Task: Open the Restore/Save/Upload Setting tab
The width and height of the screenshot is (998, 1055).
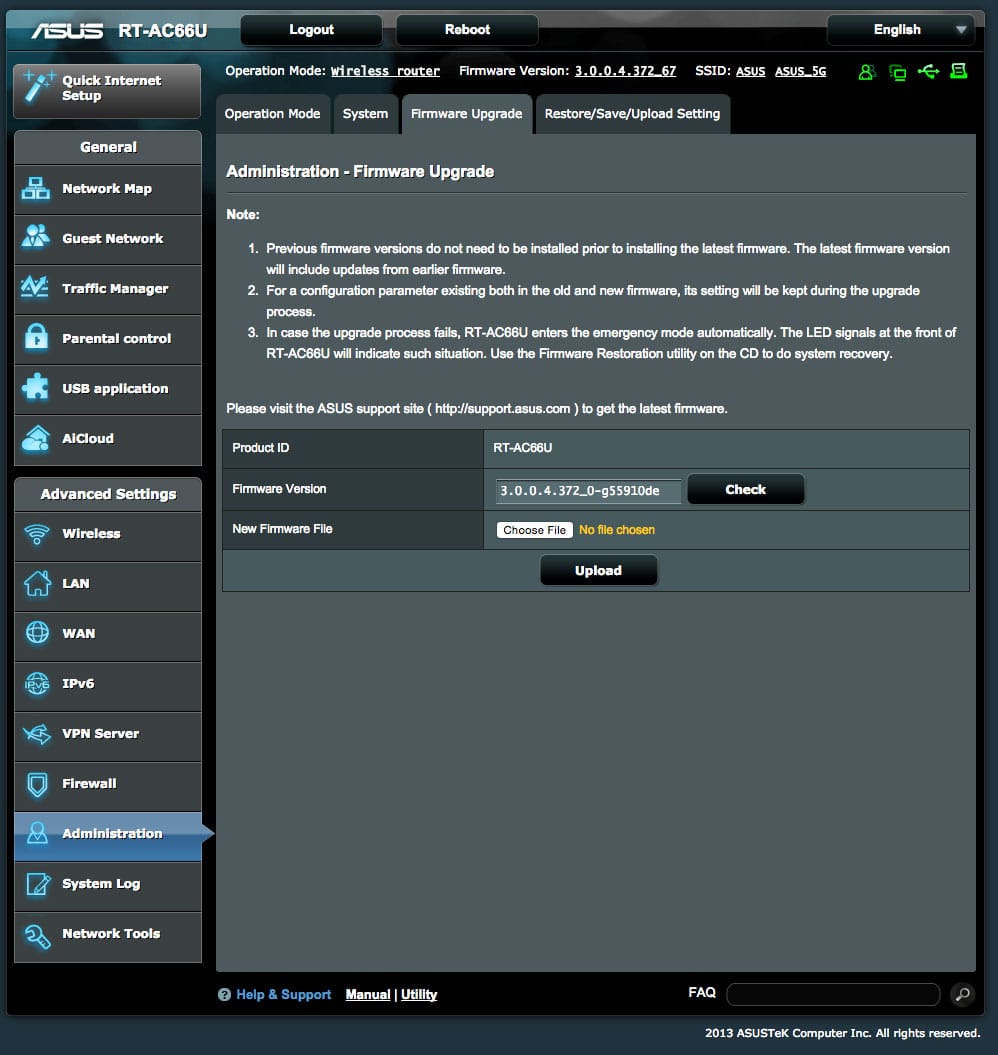Action: coord(633,114)
